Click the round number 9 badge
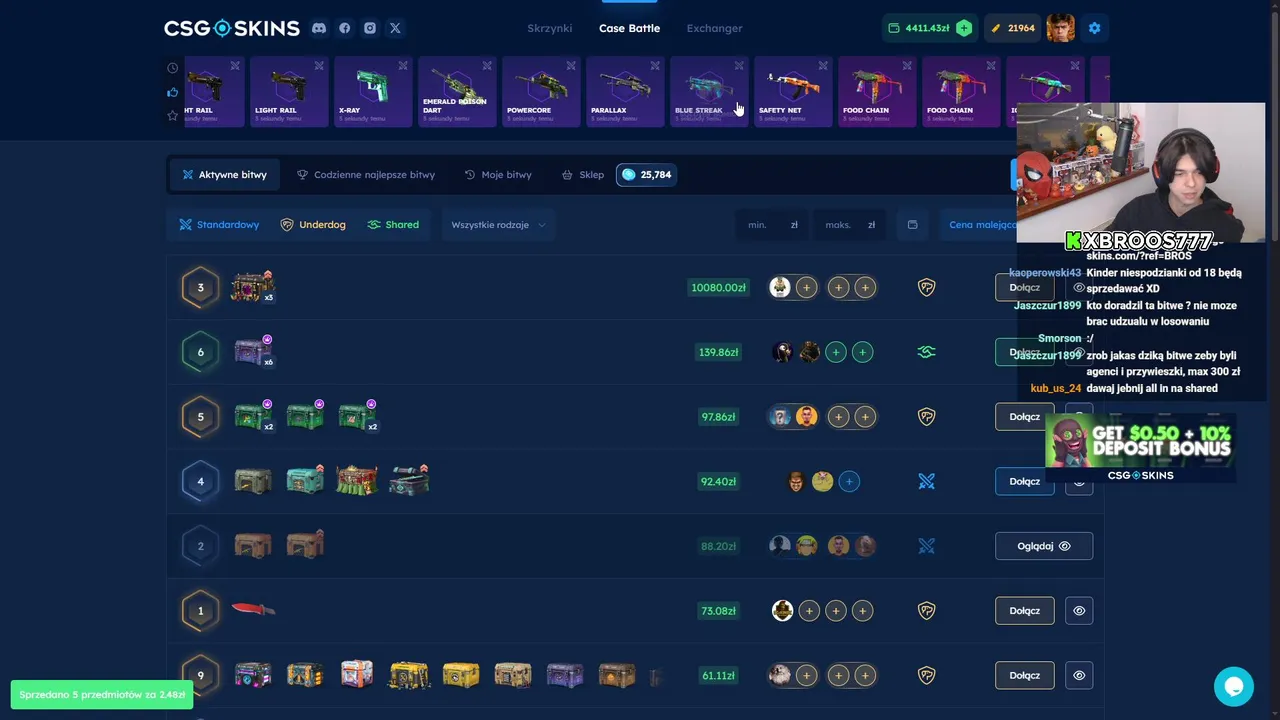Screen dimensions: 1280x720 click(200, 676)
